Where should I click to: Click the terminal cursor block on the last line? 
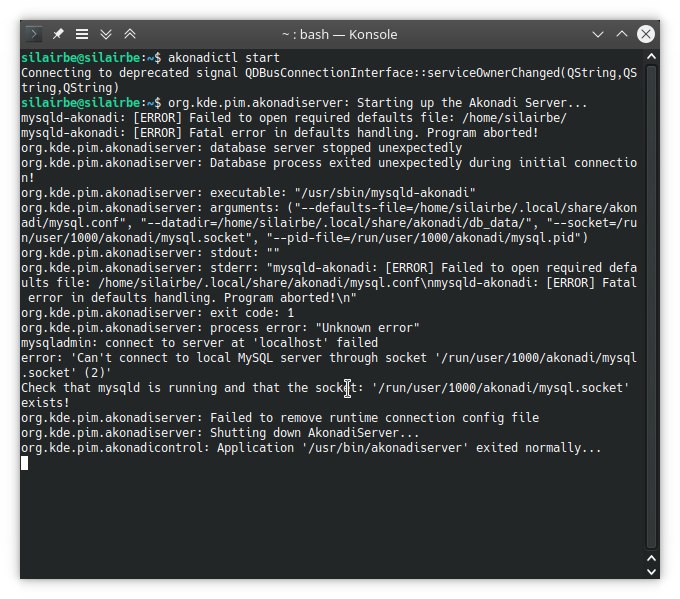pyautogui.click(x=24, y=463)
